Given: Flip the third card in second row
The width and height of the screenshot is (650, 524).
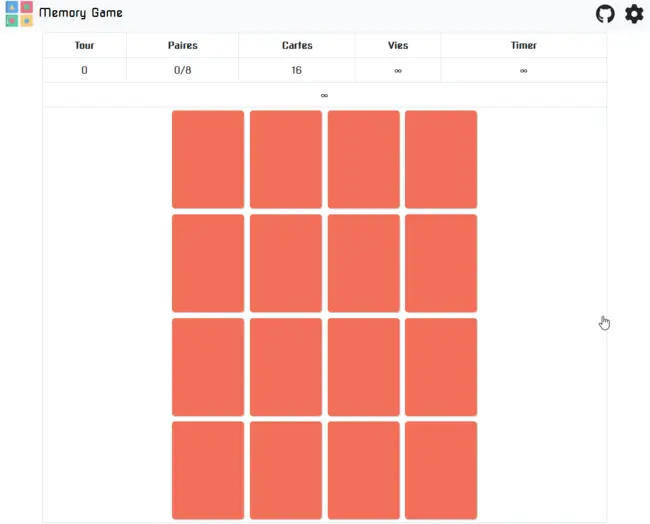Looking at the screenshot, I should (363, 263).
